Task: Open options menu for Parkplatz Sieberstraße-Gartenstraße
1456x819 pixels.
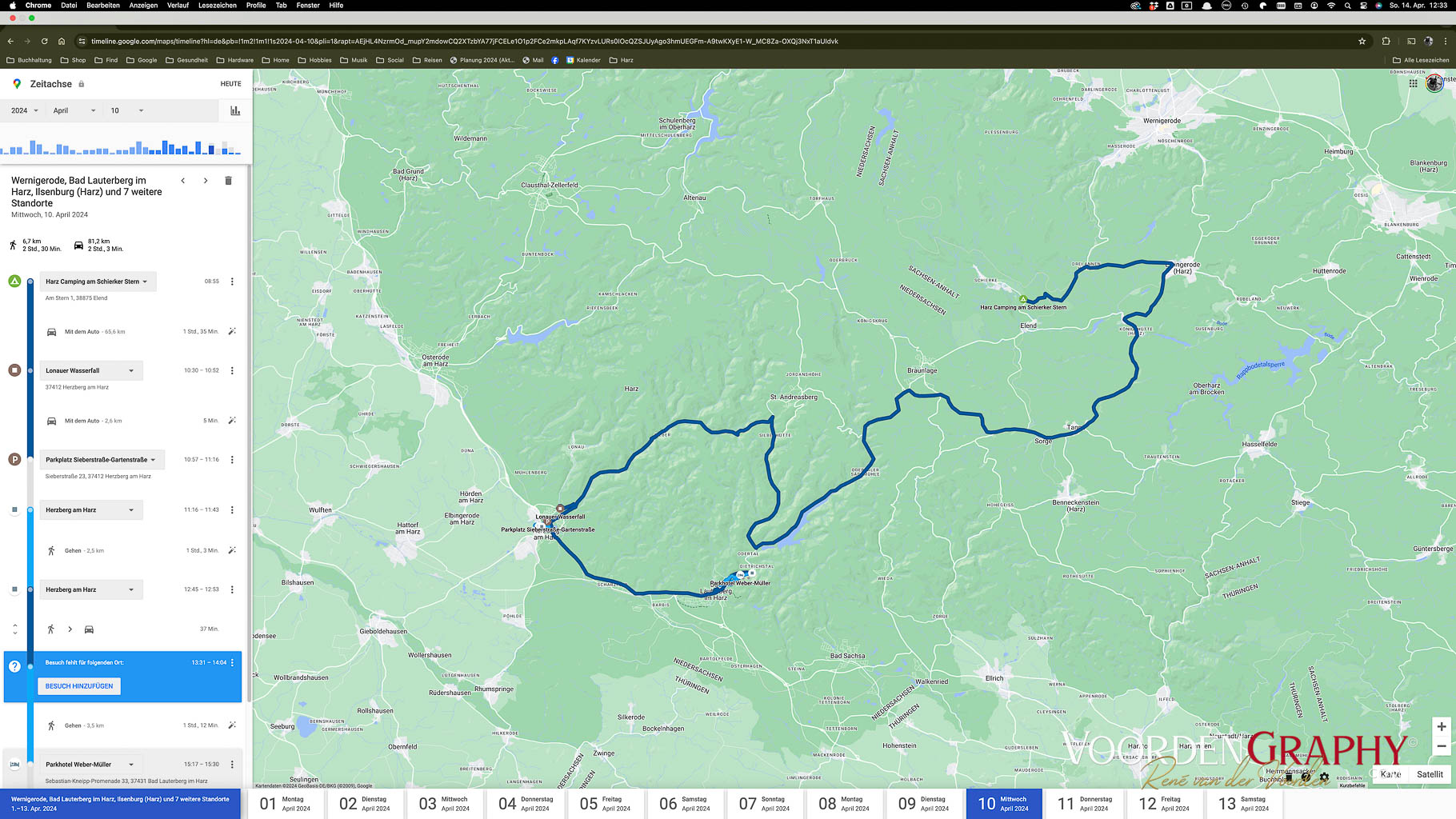Action: click(232, 460)
